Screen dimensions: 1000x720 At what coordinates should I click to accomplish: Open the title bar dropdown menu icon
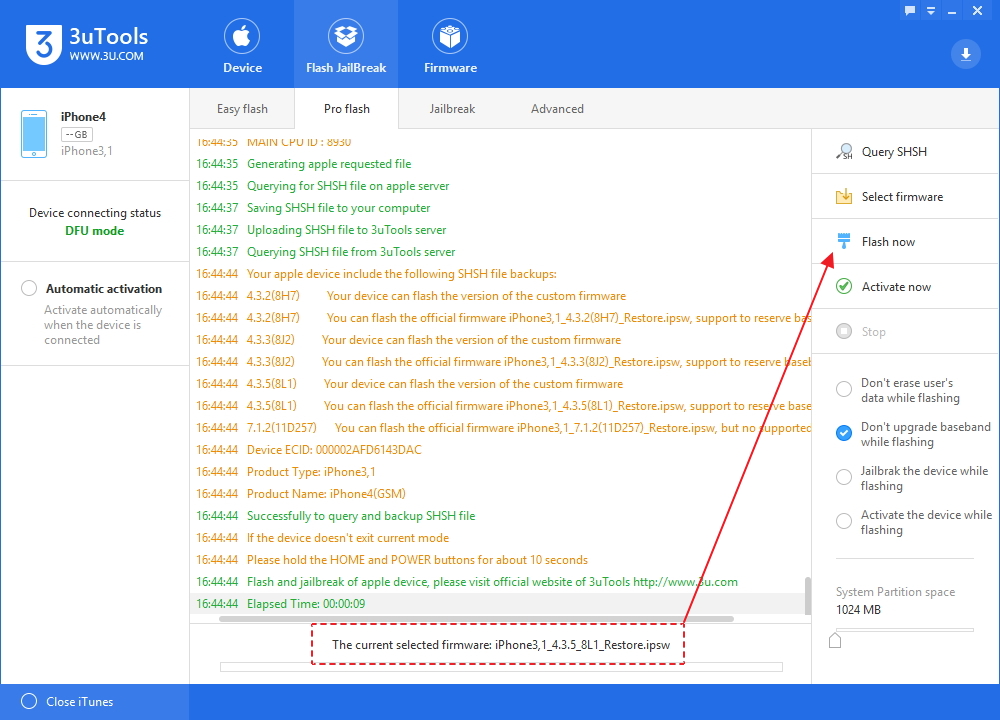pyautogui.click(x=931, y=10)
